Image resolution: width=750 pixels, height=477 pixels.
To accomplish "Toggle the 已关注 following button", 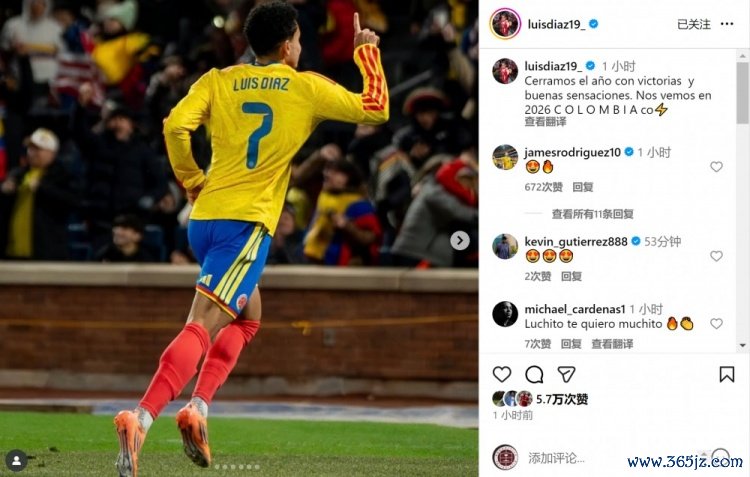I will [x=694, y=24].
